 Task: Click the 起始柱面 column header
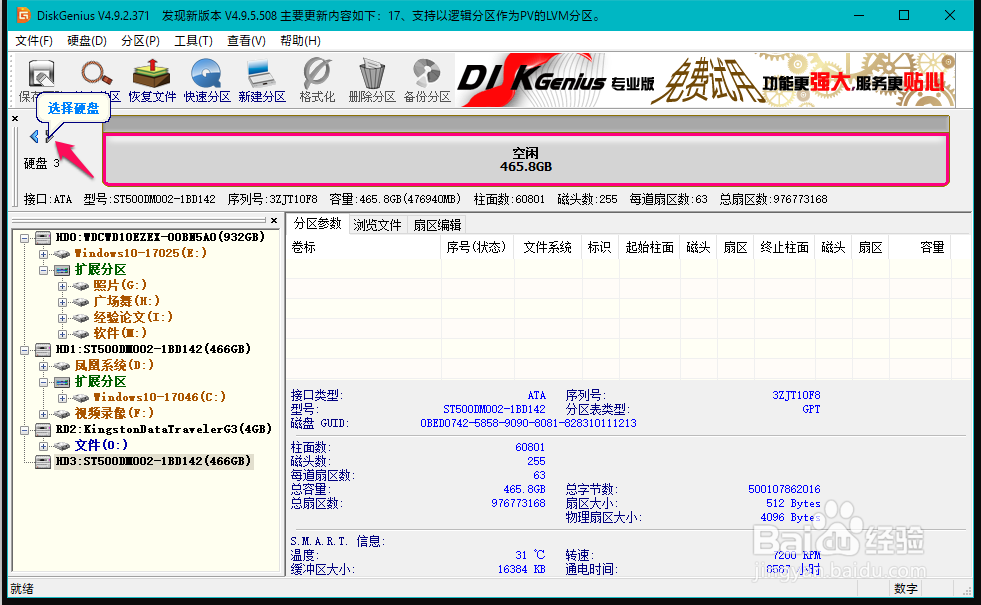pos(649,248)
